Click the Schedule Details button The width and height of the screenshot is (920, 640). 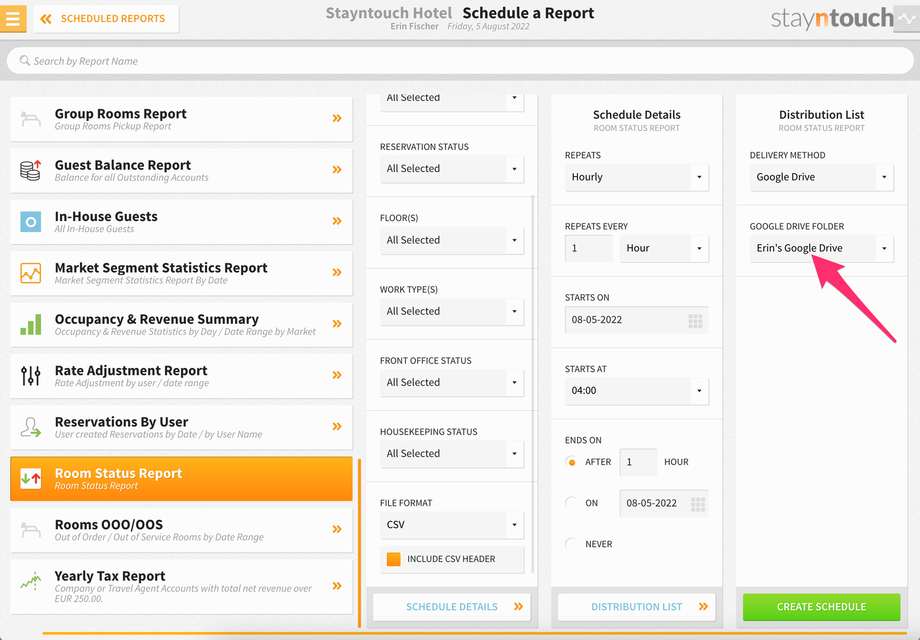point(452,607)
